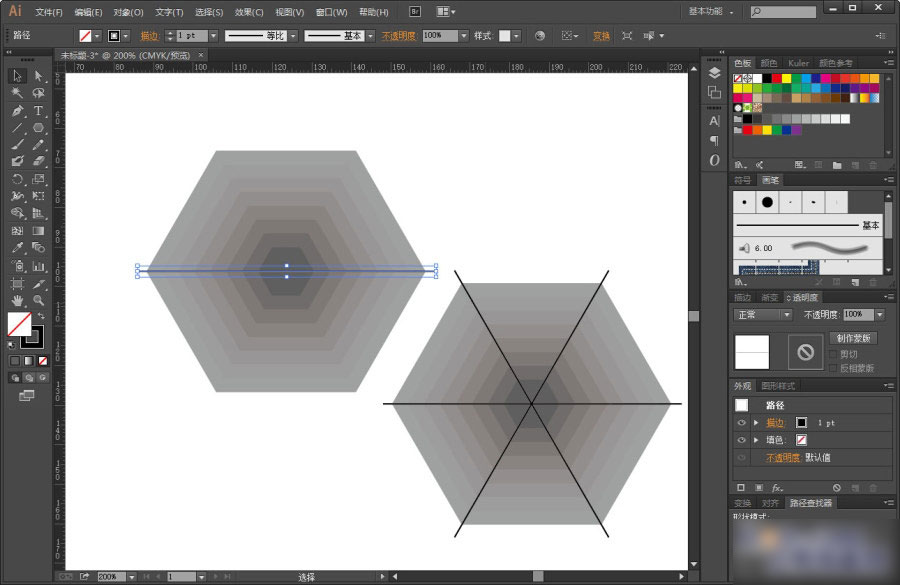Select the Eyedropper tool
This screenshot has width=900, height=585.
point(17,248)
